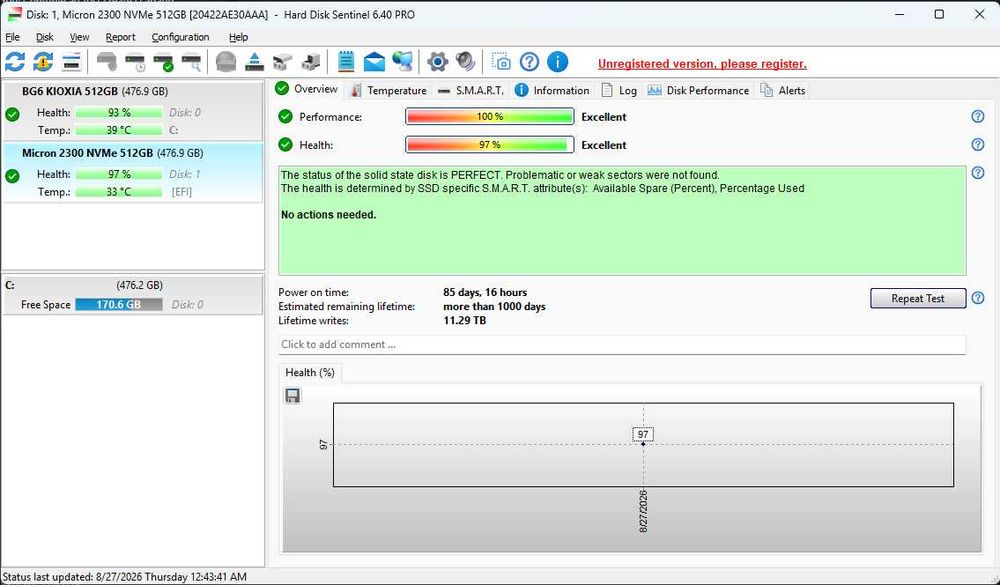Viewport: 1000px width, 585px height.
Task: Select the BG6 KIOXIA 512GB disk
Action: pos(133,110)
